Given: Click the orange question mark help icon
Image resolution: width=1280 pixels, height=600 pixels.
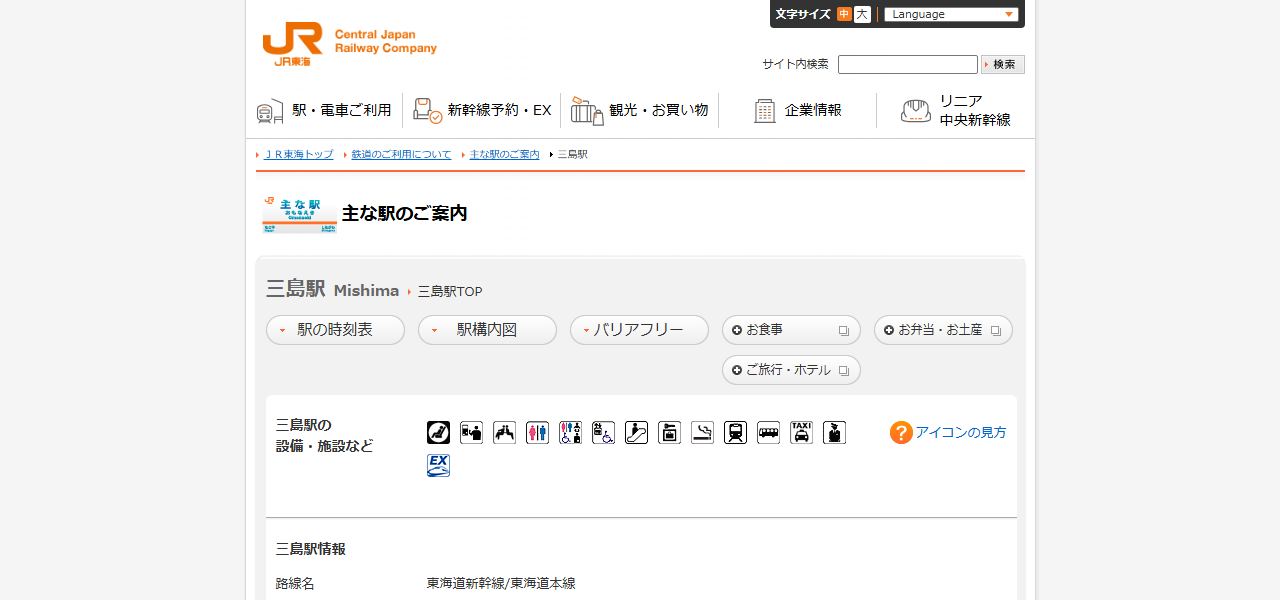Looking at the screenshot, I should [901, 432].
